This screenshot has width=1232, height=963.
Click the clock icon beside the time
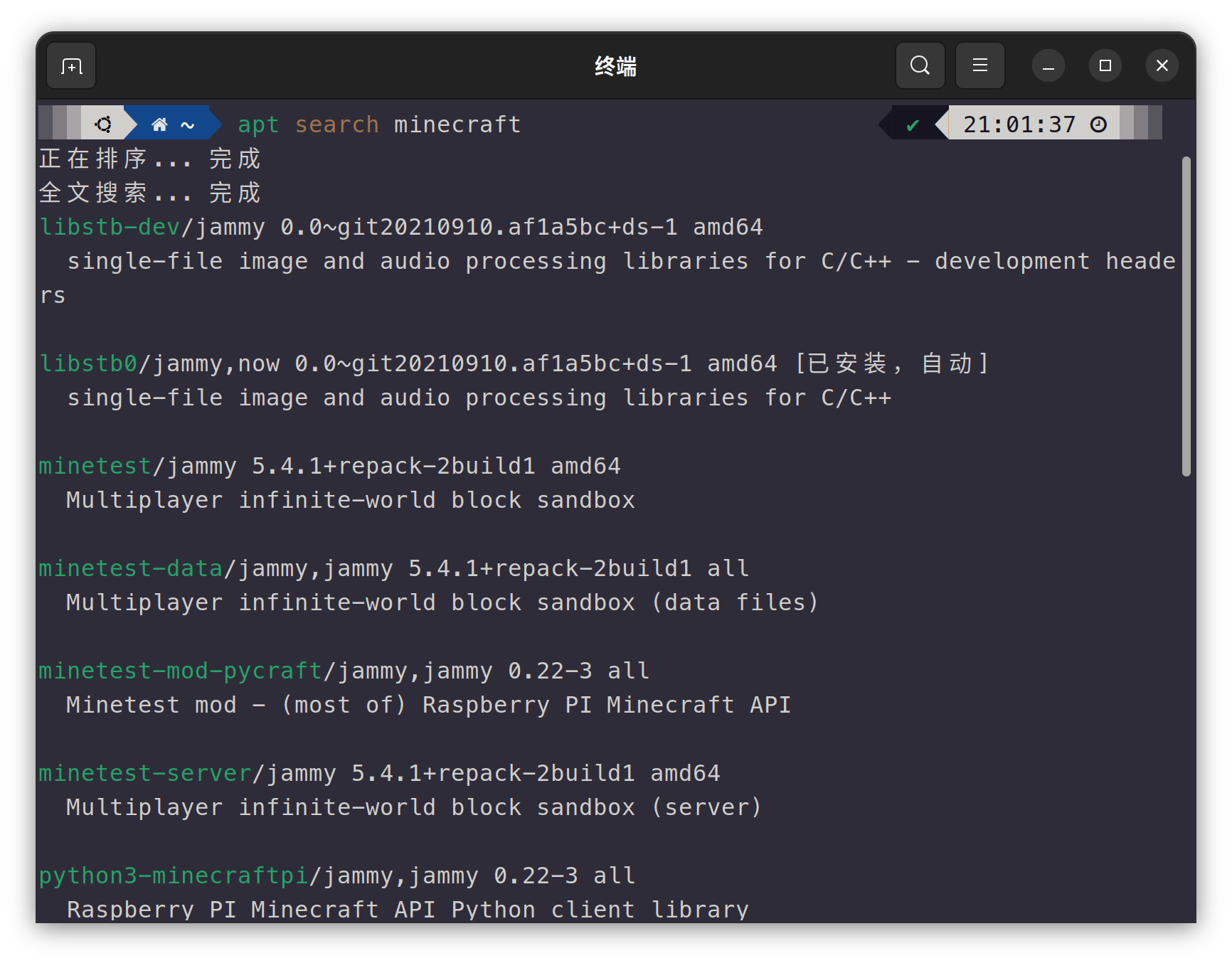(1098, 124)
